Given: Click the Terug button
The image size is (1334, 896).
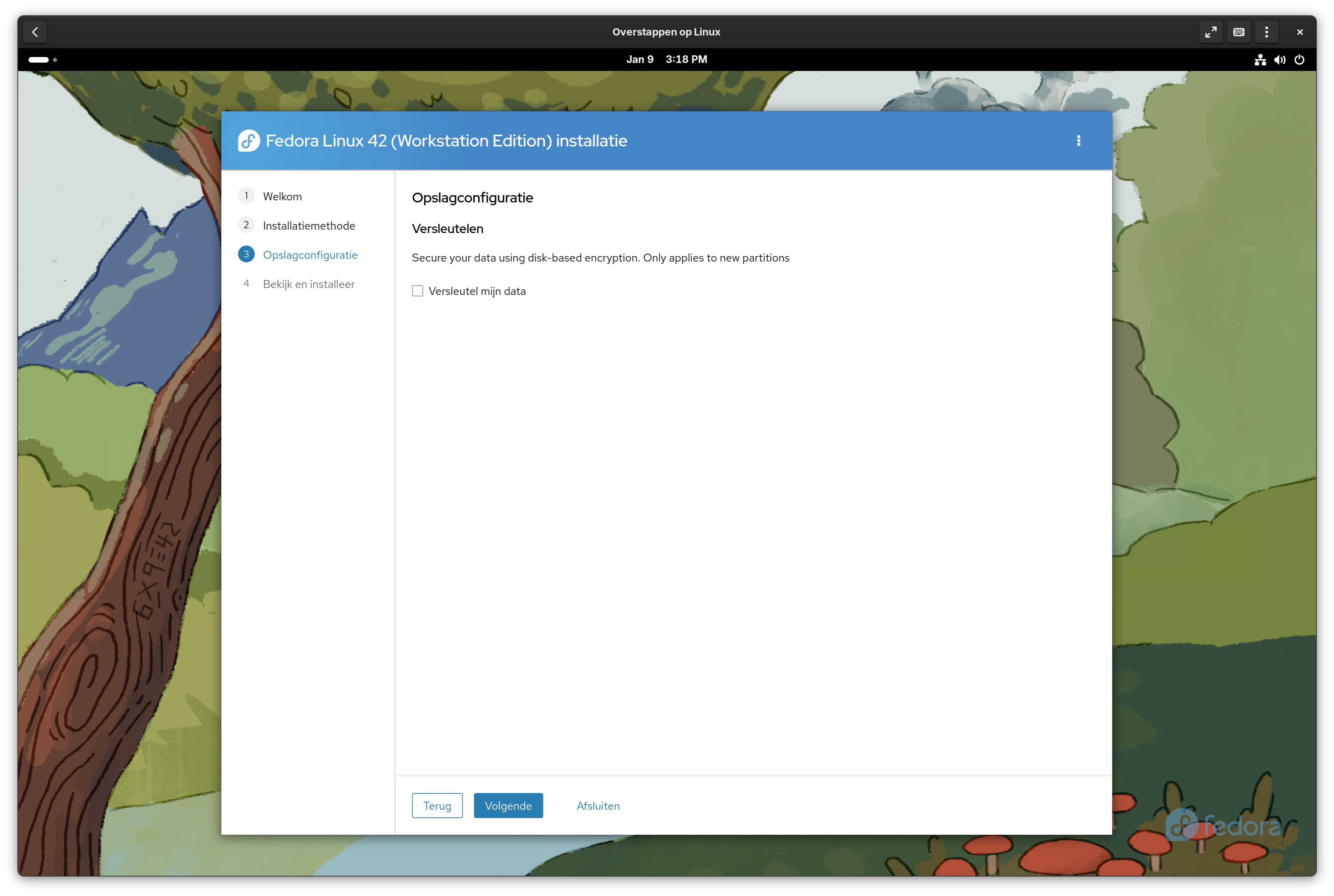Looking at the screenshot, I should tap(437, 806).
